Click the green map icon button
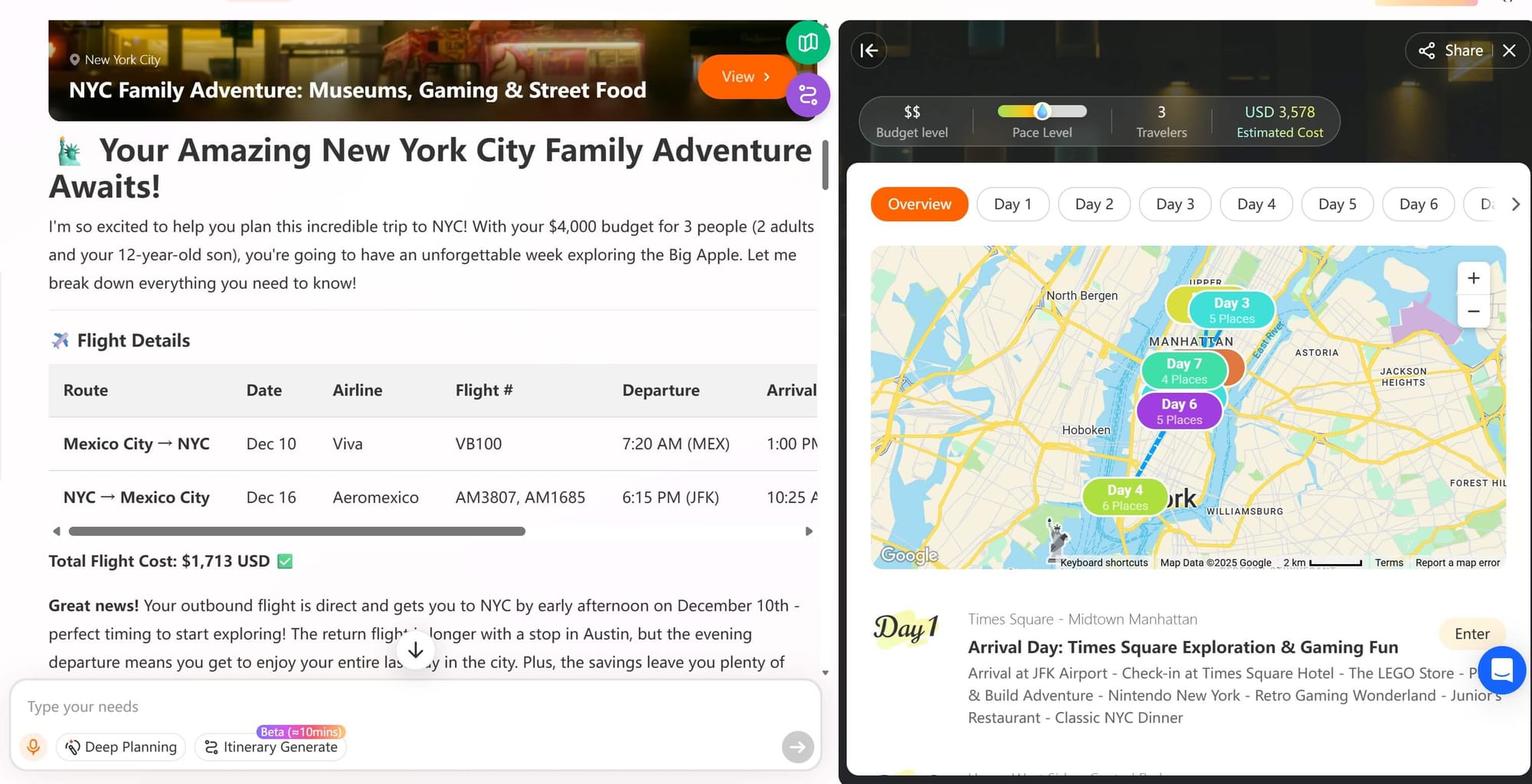The image size is (1532, 784). (x=807, y=43)
